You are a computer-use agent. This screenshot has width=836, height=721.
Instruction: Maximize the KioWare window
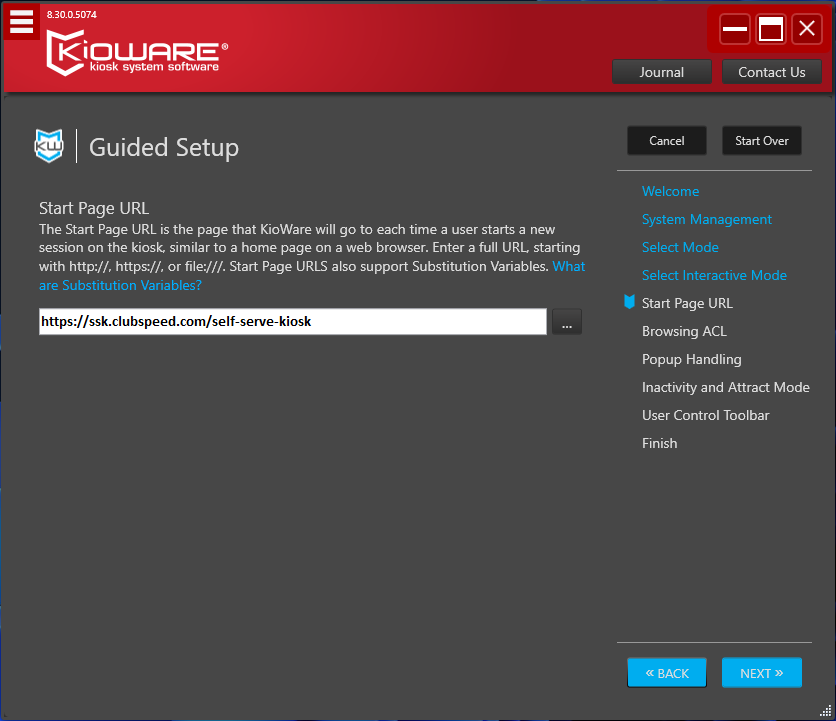tap(771, 29)
